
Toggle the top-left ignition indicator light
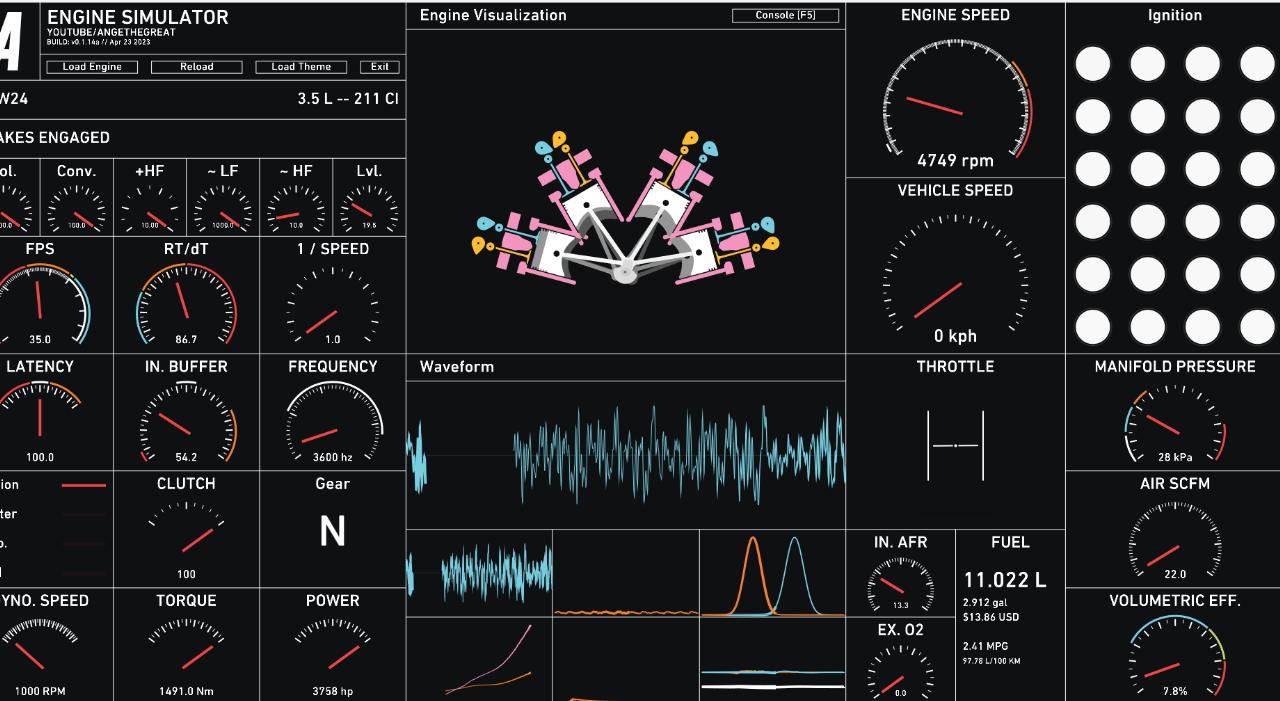pos(1093,64)
